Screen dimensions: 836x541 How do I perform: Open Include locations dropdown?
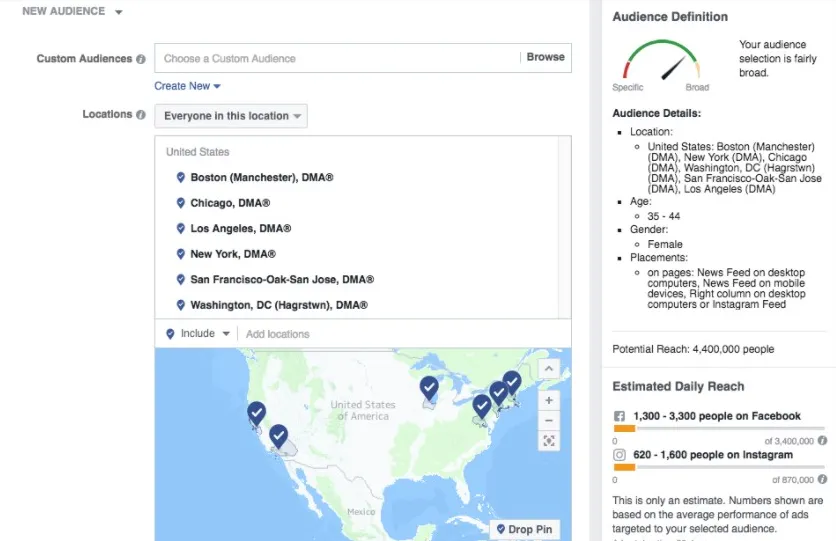[198, 334]
